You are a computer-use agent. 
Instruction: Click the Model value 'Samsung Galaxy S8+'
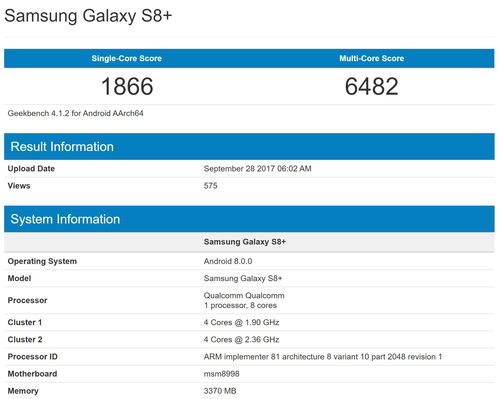pyautogui.click(x=243, y=278)
